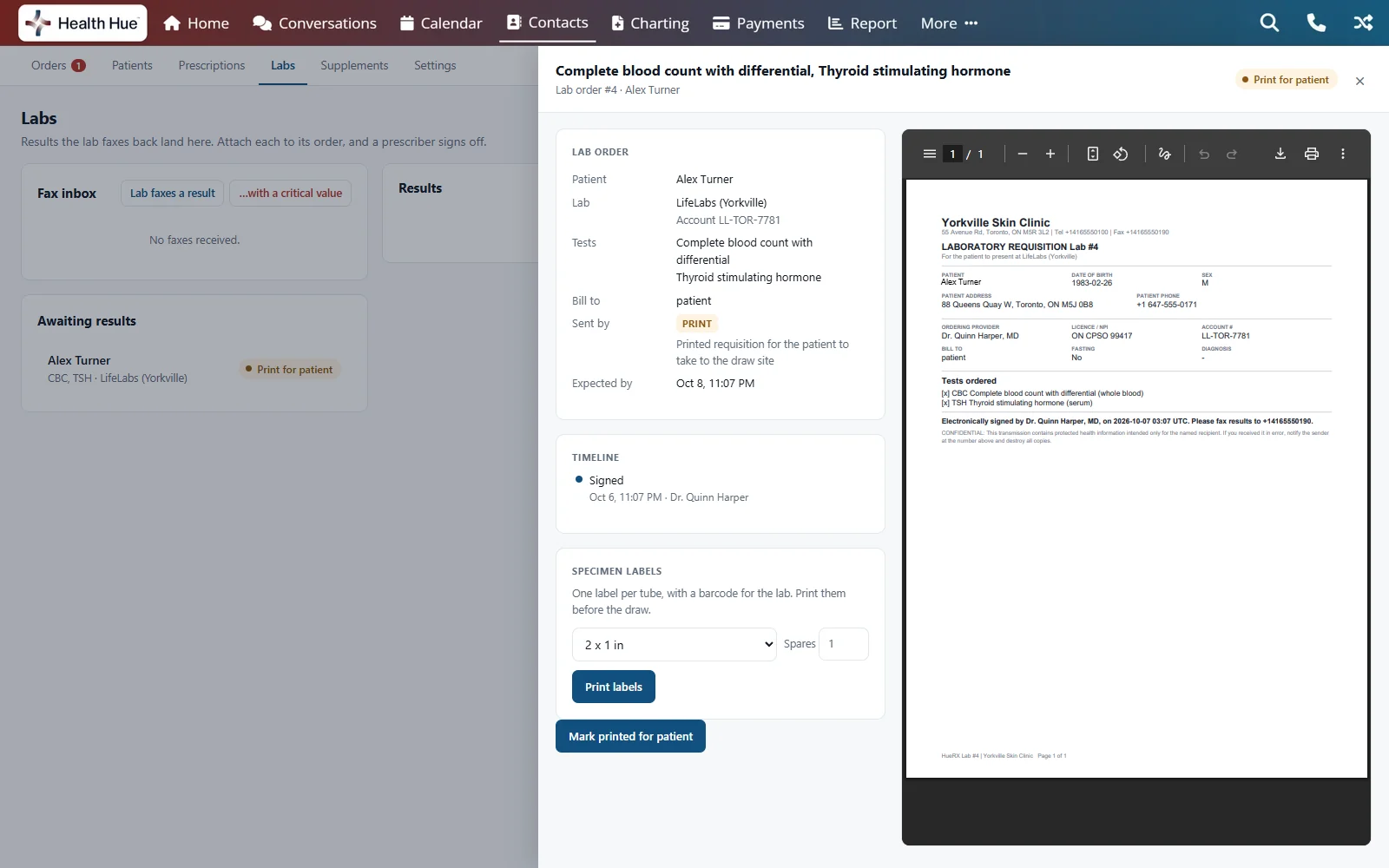Viewport: 1389px width, 868px height.
Task: Click the Signed timeline entry
Action: [x=606, y=480]
